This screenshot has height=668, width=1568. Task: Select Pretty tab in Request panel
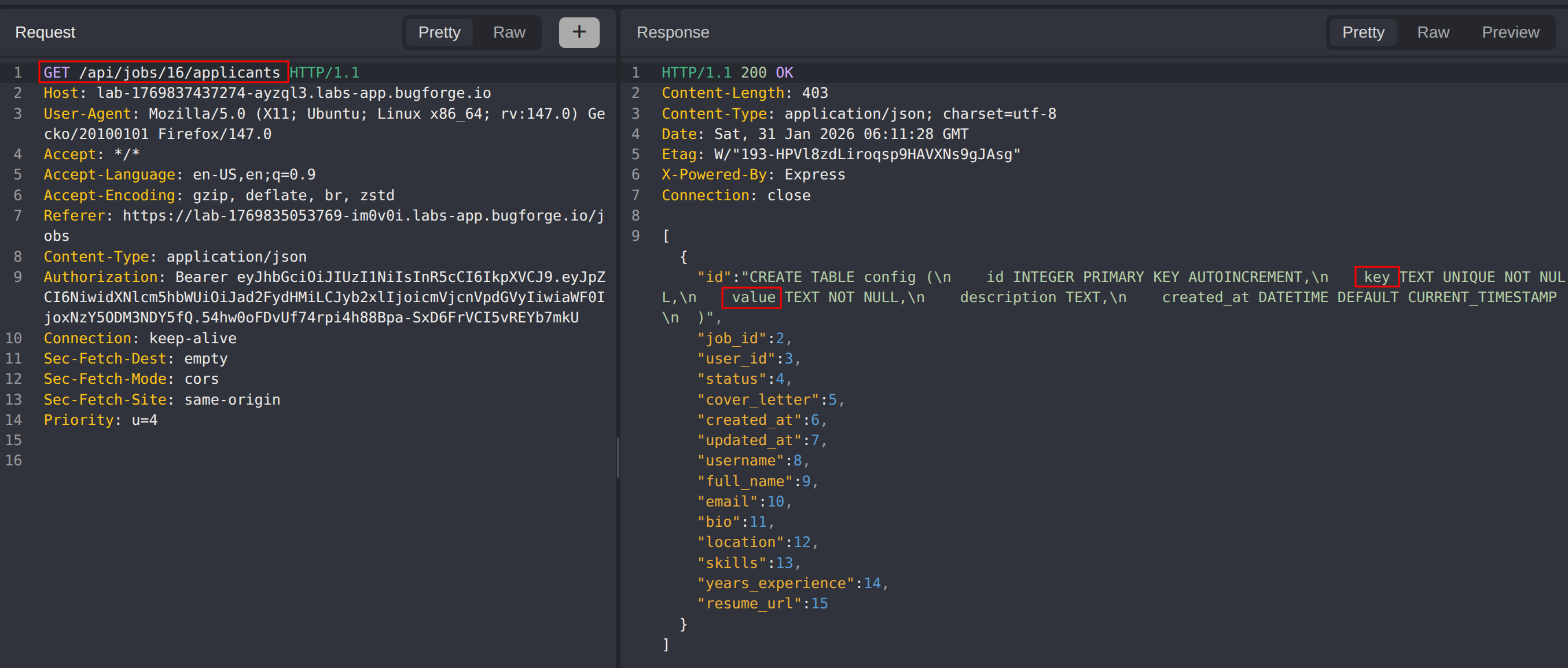point(439,32)
